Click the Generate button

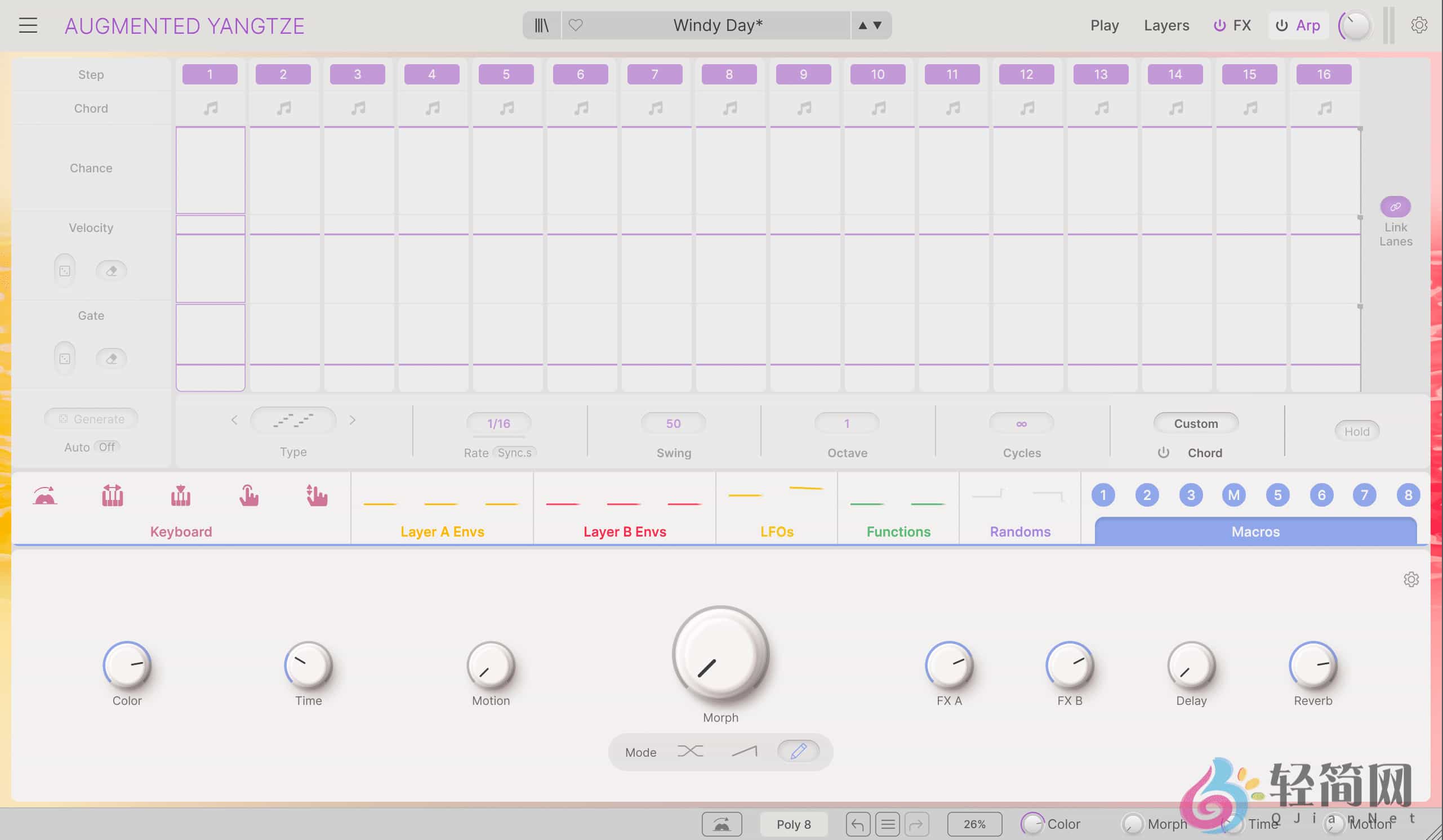[92, 419]
